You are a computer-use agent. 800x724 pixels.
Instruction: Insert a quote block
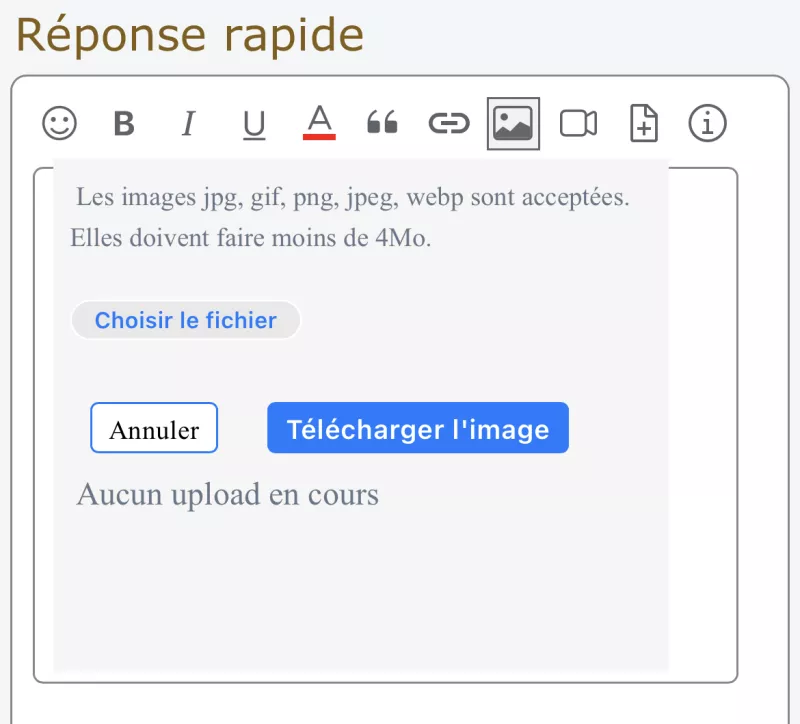(x=382, y=123)
